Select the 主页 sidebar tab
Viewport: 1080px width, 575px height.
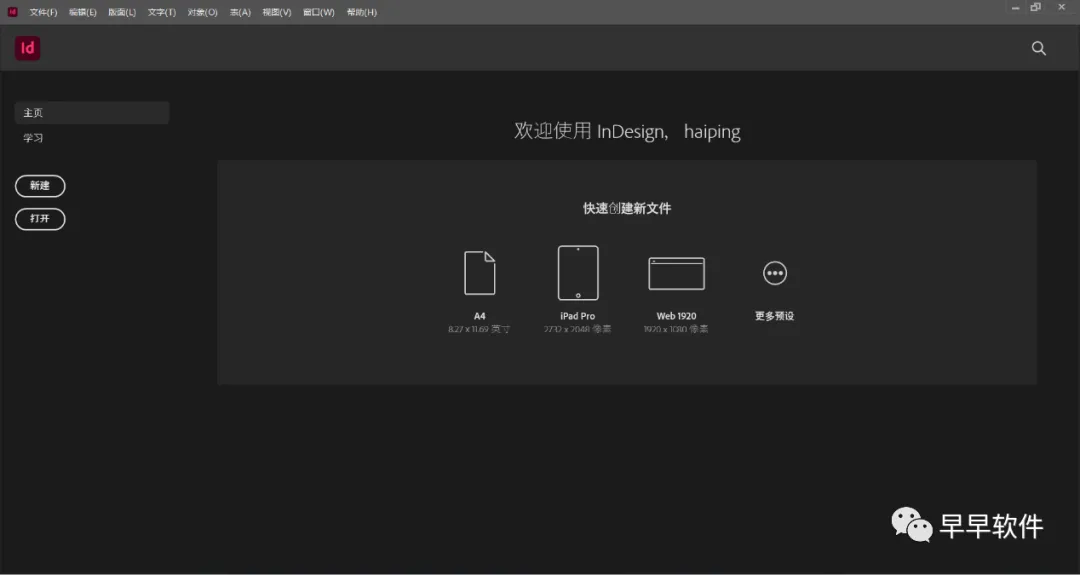pos(92,113)
